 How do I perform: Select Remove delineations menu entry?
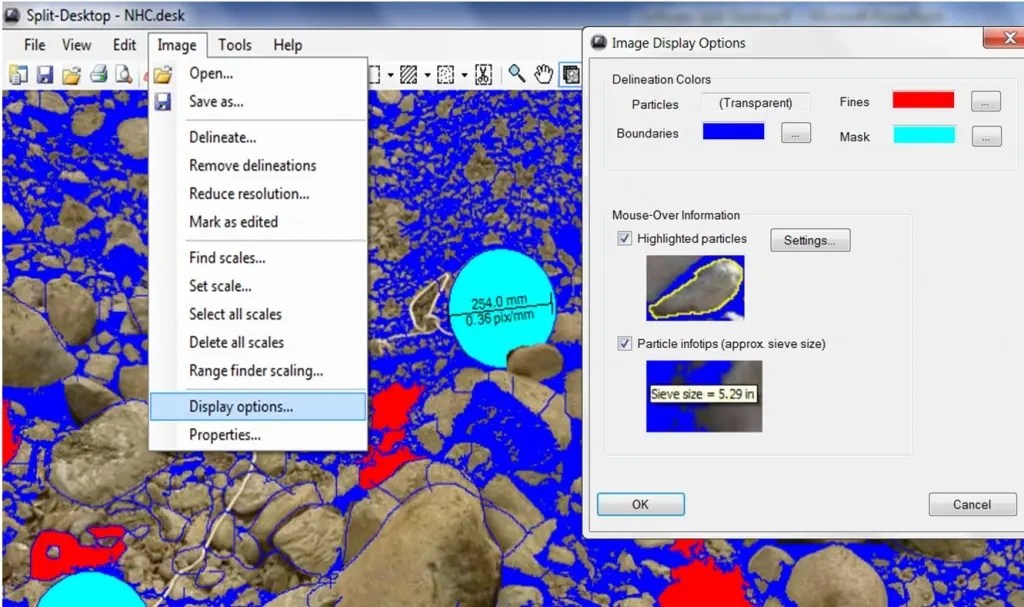tap(258, 165)
